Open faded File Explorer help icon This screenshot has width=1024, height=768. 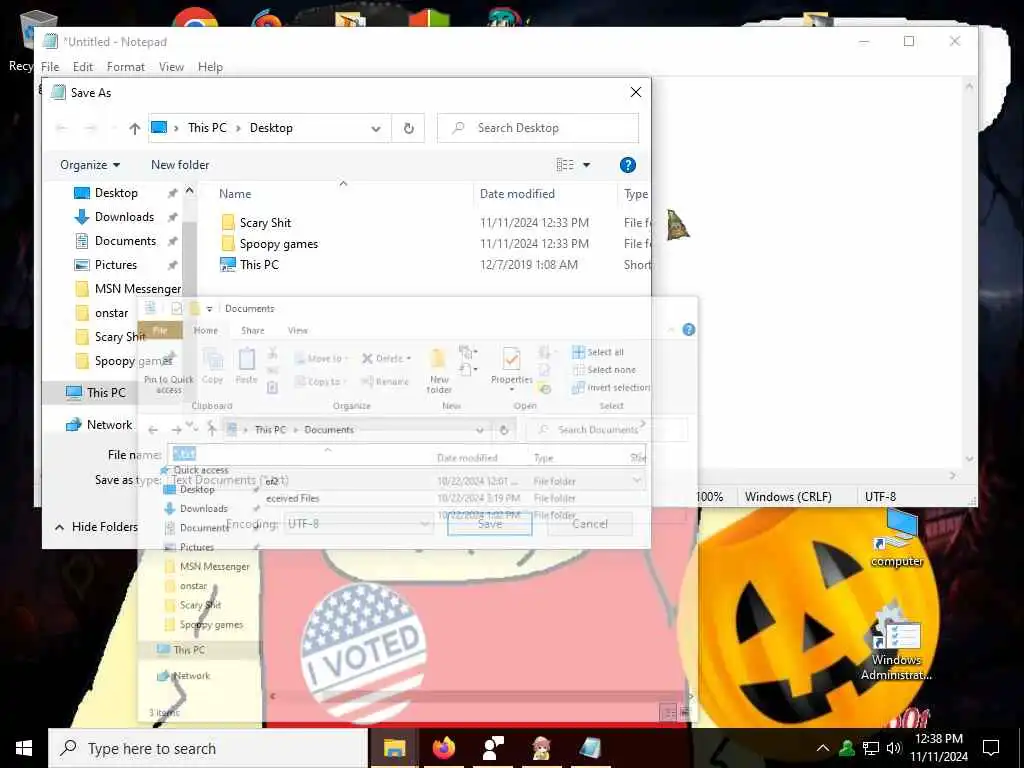[x=688, y=330]
